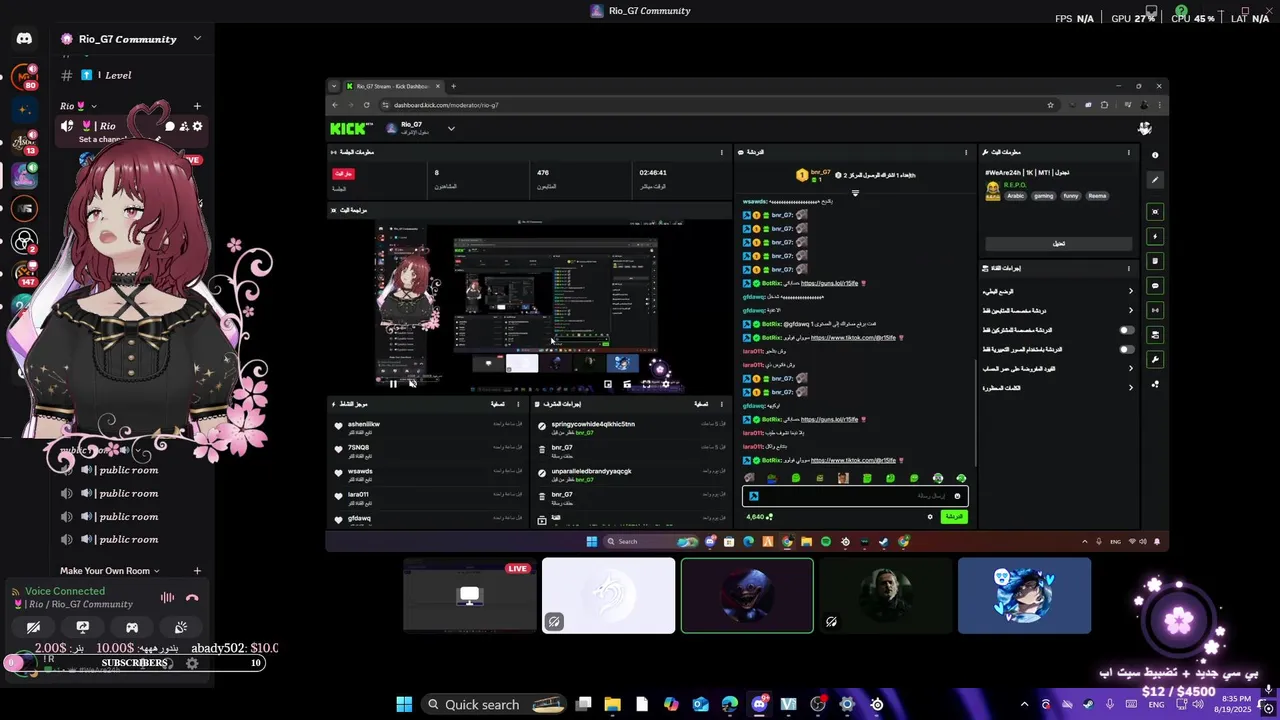Open File Explorer from main taskbar

(612, 704)
